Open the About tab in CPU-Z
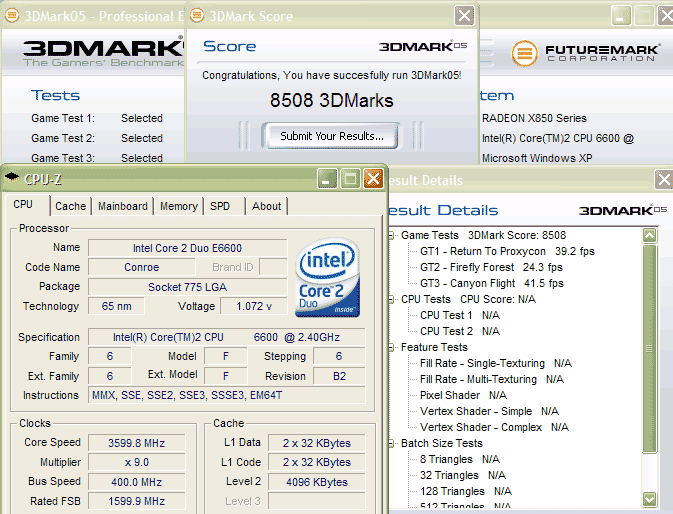Image resolution: width=673 pixels, height=514 pixels. (267, 206)
